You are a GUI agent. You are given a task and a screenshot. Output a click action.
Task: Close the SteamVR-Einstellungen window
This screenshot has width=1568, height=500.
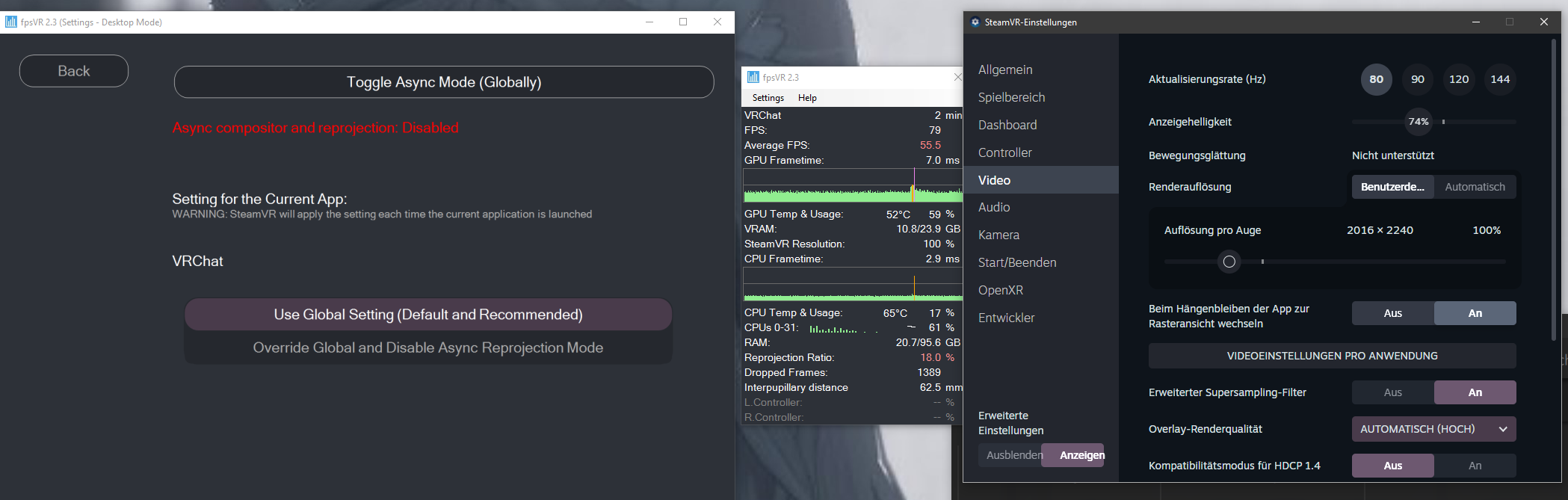(1544, 22)
